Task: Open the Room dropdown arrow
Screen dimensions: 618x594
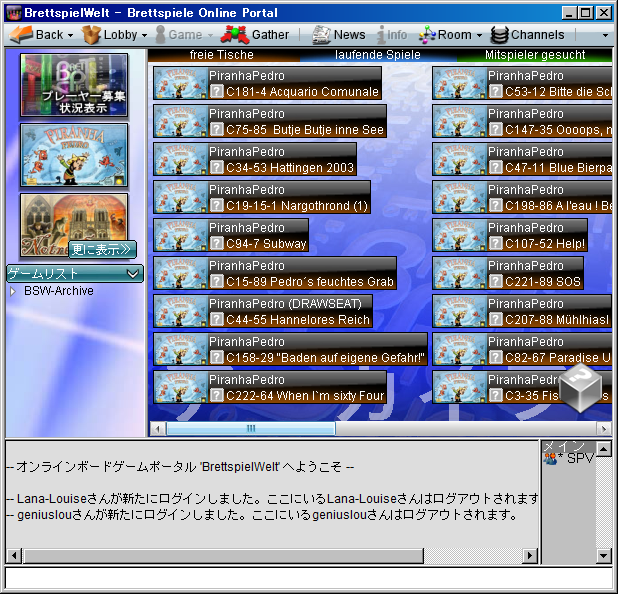Action: coord(479,35)
